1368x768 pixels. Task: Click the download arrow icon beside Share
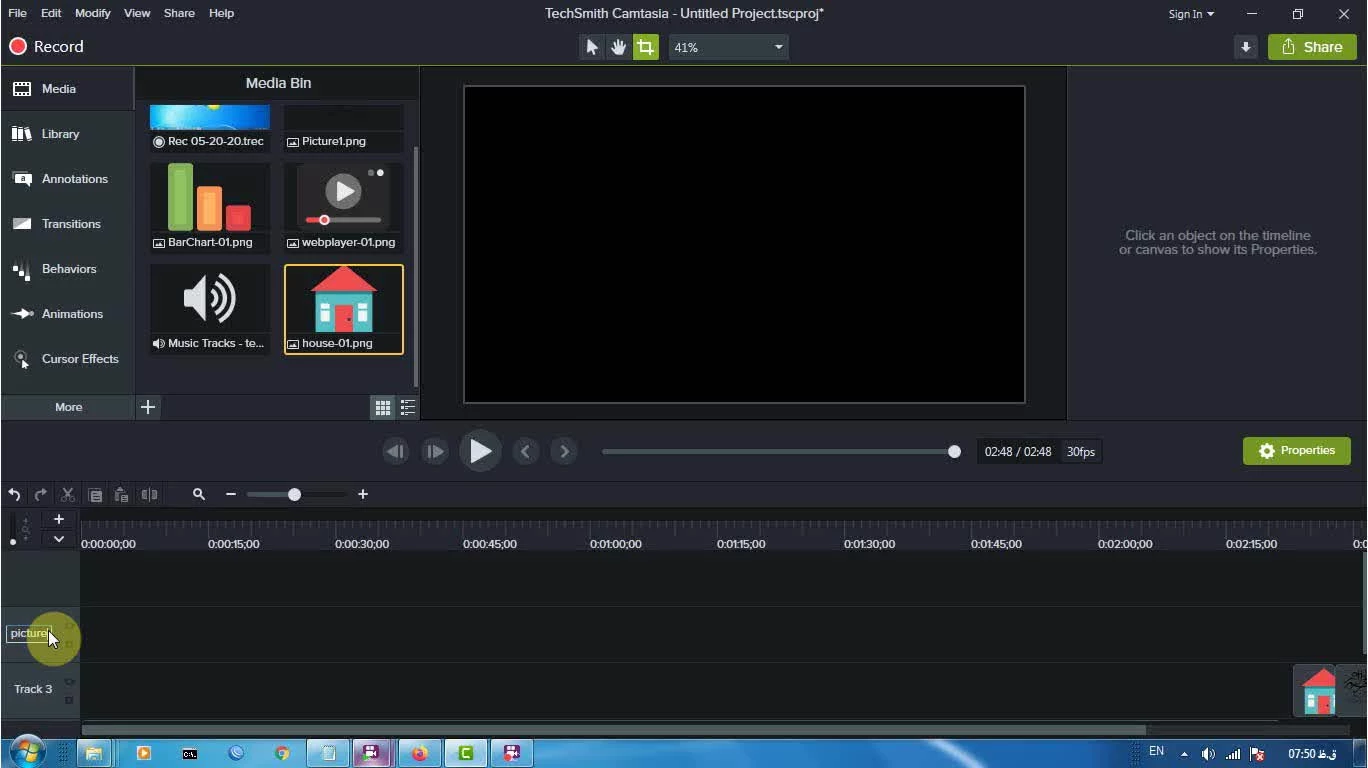[x=1245, y=47]
